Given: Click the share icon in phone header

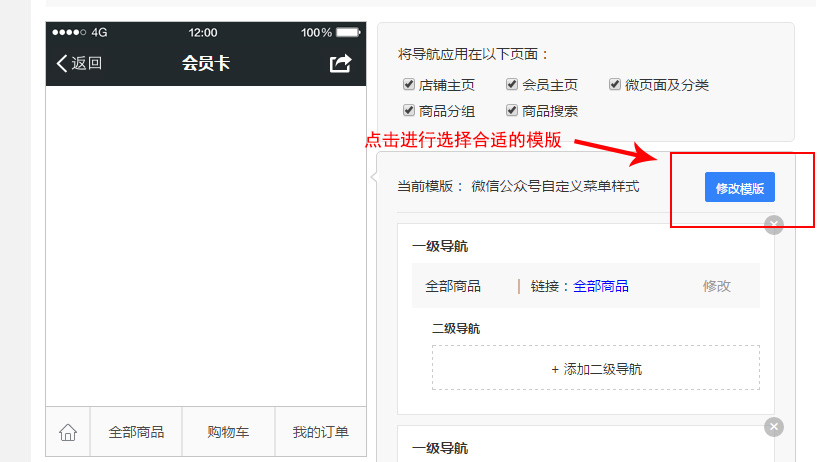Looking at the screenshot, I should pyautogui.click(x=341, y=64).
